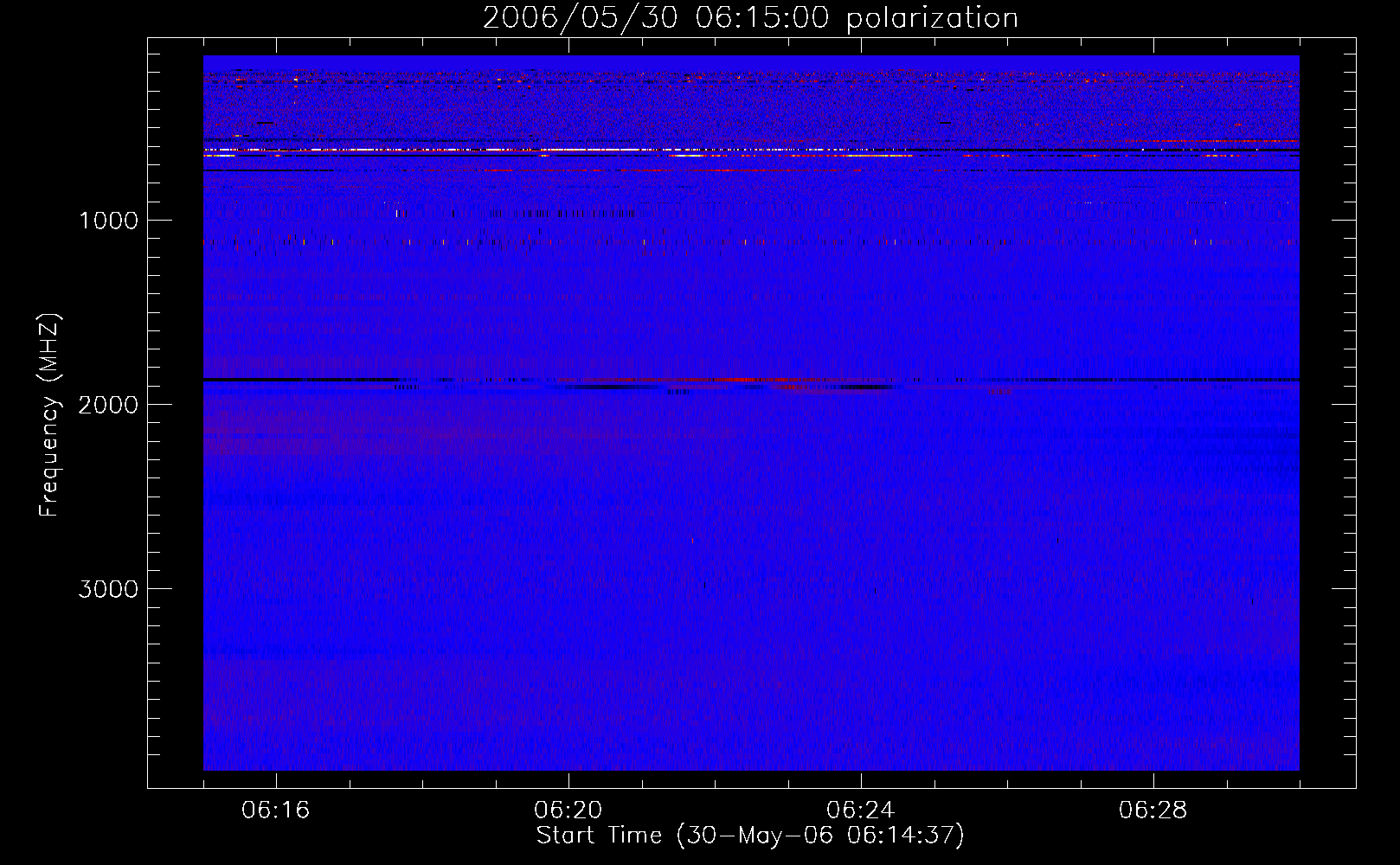Click the 1000 frequency tick label
This screenshot has width=1400, height=865.
click(x=108, y=221)
